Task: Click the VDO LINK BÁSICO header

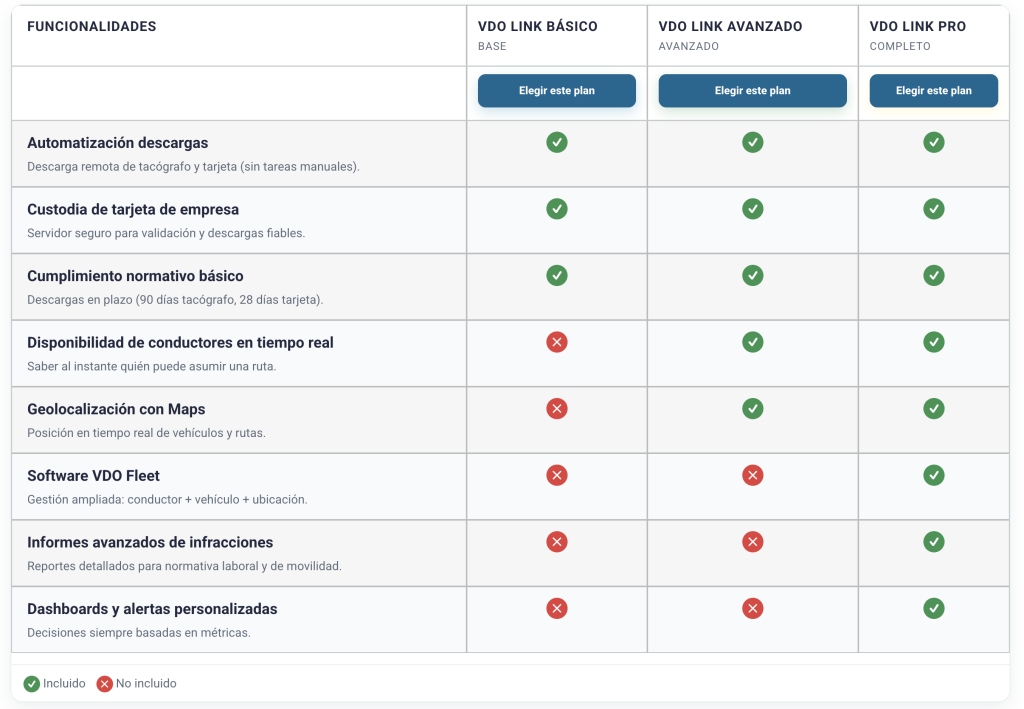Action: (537, 27)
